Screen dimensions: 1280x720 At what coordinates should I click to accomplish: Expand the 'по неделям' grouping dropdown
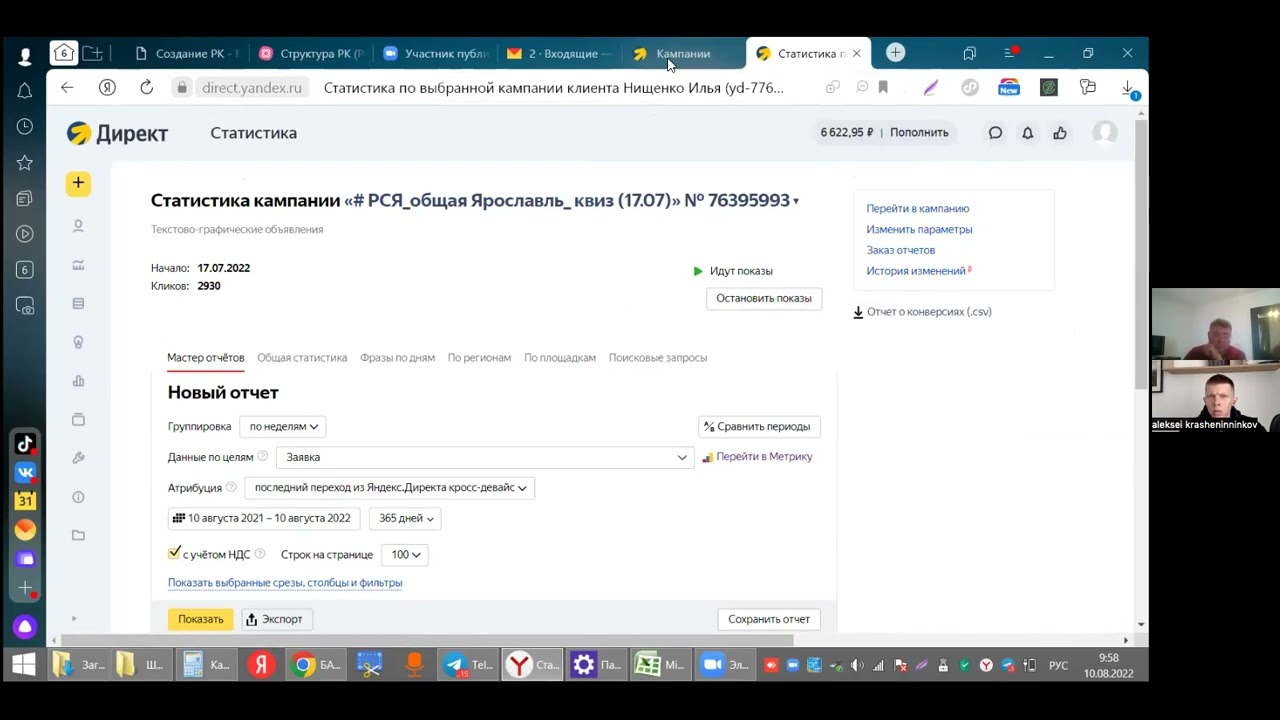point(283,426)
